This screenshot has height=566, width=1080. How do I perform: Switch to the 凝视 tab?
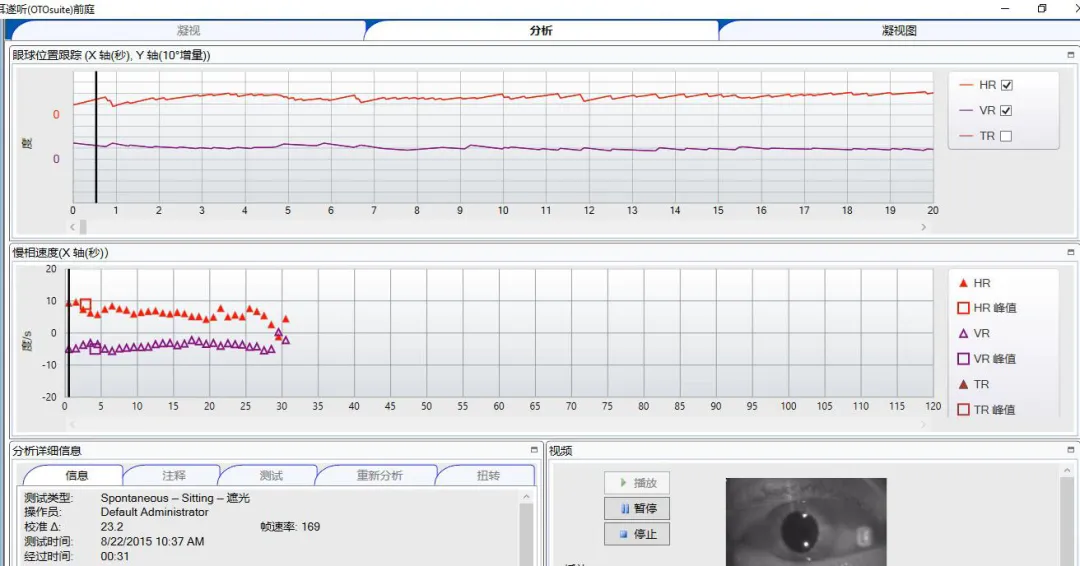(x=188, y=30)
